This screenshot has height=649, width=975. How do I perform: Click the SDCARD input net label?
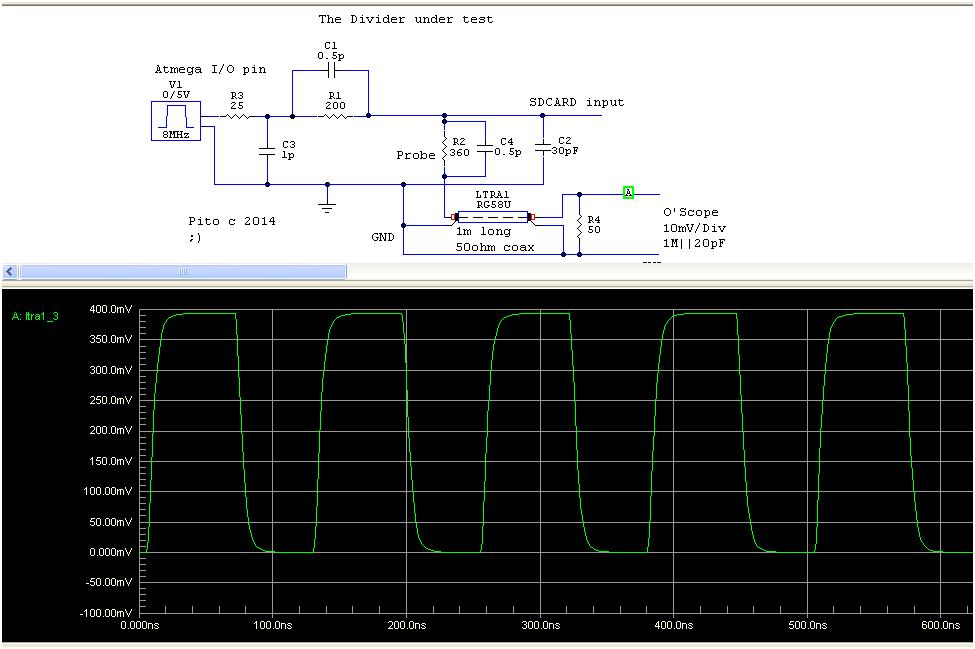coord(576,102)
